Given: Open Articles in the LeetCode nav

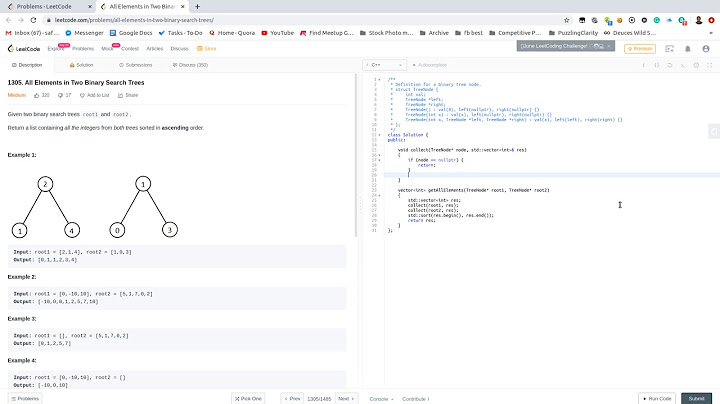Looking at the screenshot, I should click(x=155, y=49).
